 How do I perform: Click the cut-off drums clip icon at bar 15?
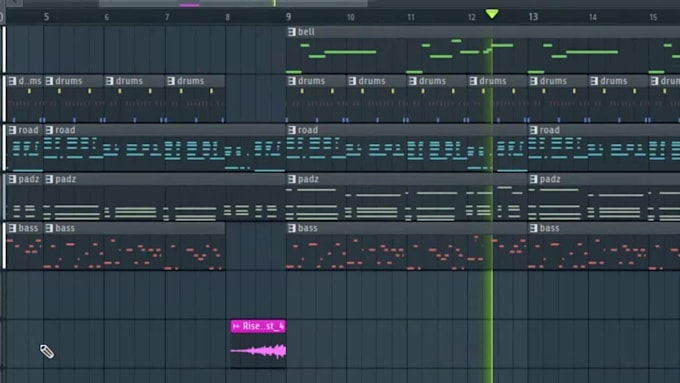[x=654, y=81]
